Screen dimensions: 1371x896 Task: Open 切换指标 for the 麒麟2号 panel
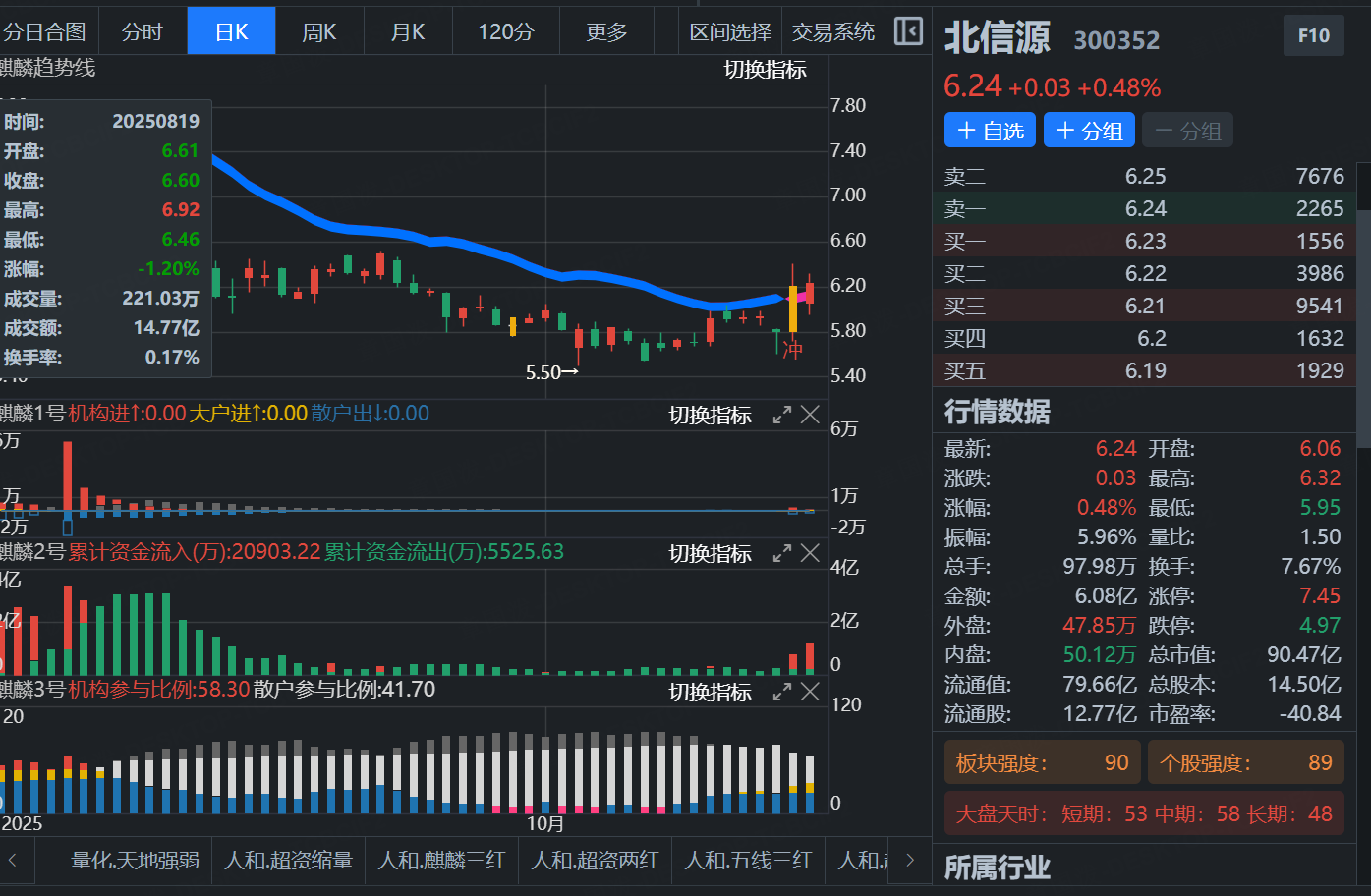coord(710,553)
